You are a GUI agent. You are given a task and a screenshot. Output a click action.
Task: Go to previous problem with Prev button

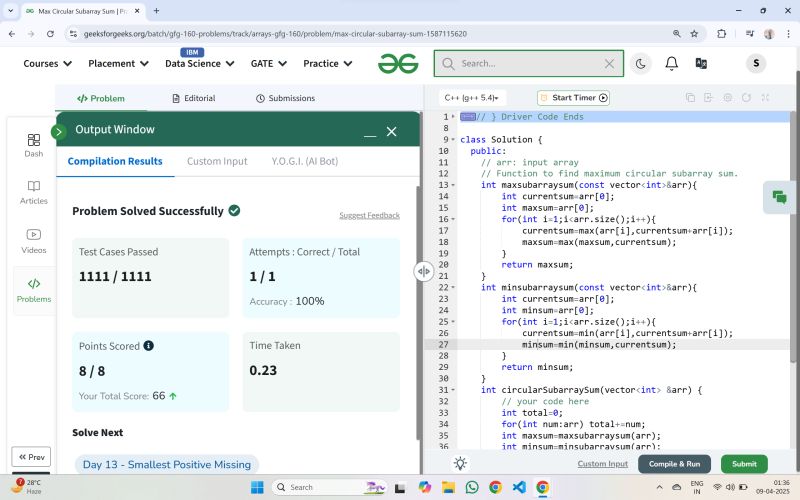point(31,457)
